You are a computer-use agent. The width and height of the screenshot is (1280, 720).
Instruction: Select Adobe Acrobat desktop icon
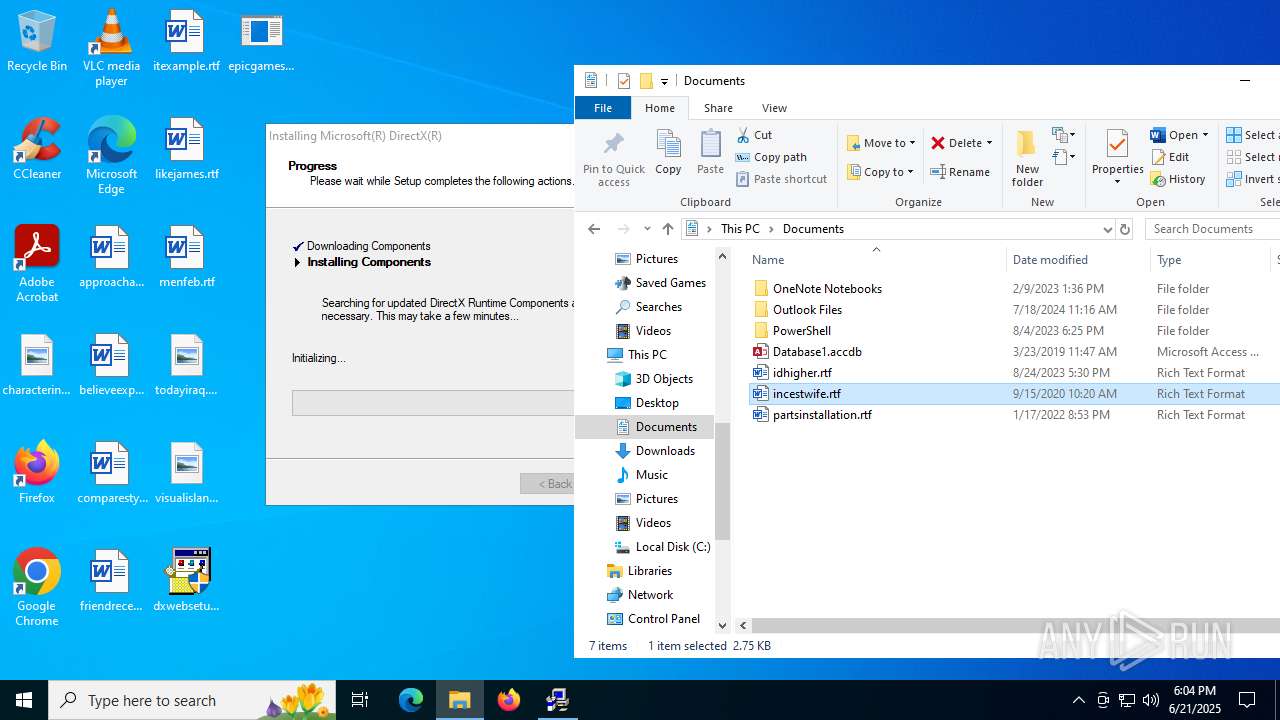[37, 264]
